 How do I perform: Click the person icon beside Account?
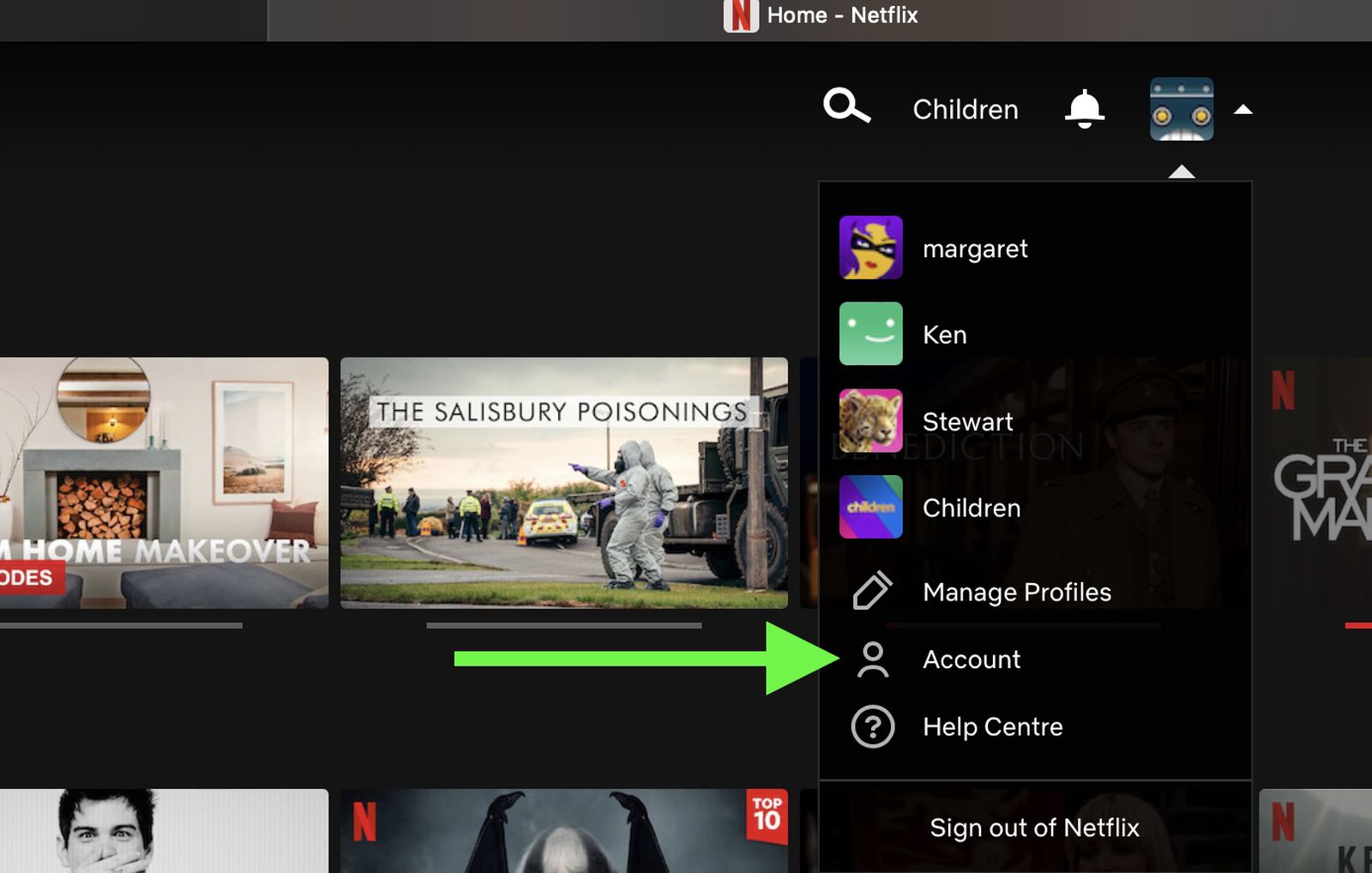[x=872, y=659]
